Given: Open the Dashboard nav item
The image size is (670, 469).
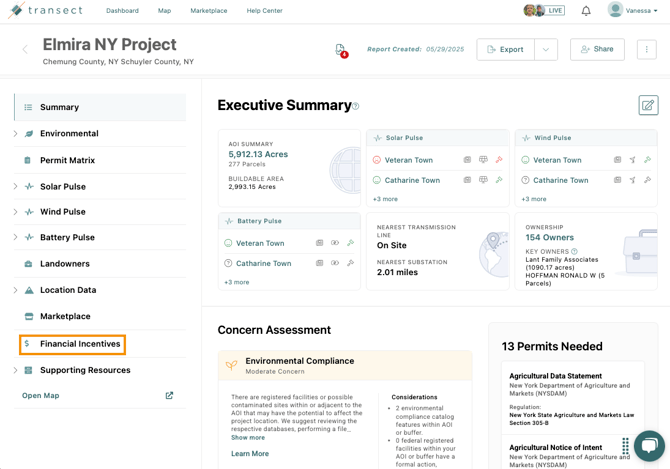Looking at the screenshot, I should (x=122, y=11).
